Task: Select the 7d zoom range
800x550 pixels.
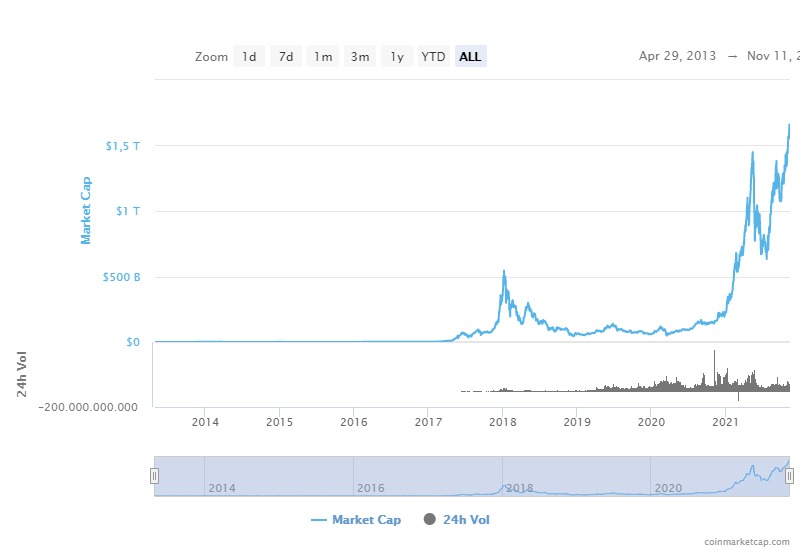Action: [286, 57]
